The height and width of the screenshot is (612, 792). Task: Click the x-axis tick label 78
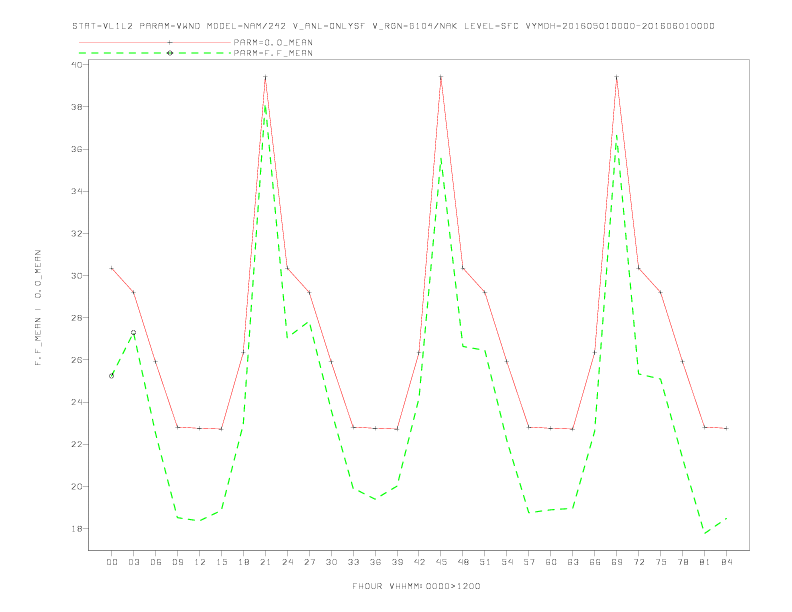682,562
